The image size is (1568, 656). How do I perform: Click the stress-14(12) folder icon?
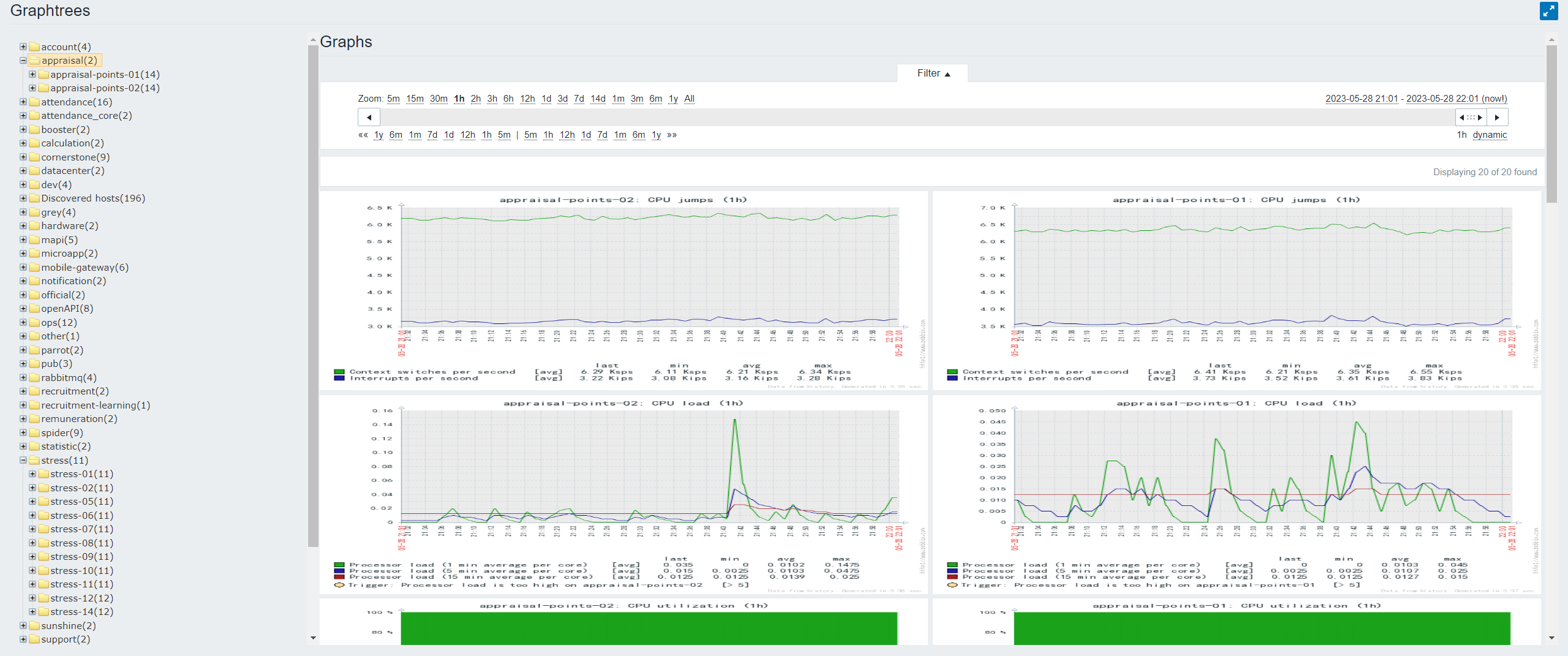44,611
